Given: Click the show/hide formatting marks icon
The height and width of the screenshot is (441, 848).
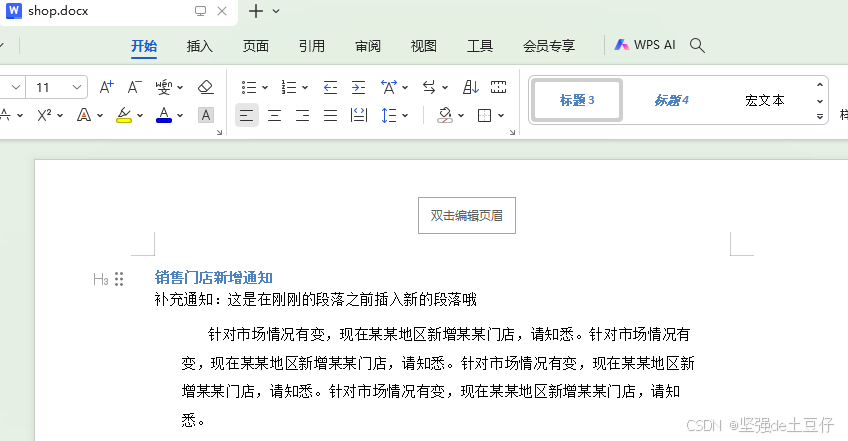Looking at the screenshot, I should click(498, 87).
